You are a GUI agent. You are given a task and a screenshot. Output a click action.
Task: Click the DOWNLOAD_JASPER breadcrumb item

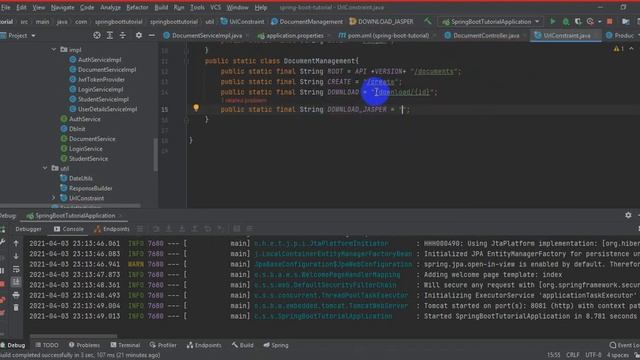click(x=381, y=22)
